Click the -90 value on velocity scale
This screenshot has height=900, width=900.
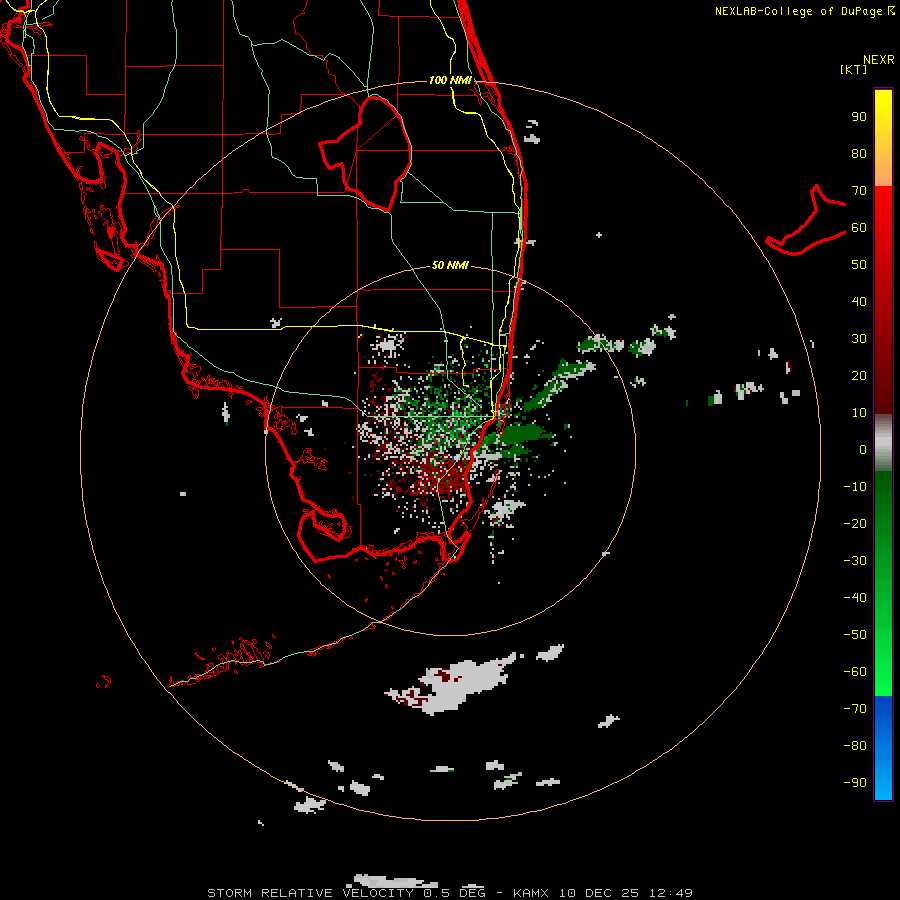pos(855,782)
